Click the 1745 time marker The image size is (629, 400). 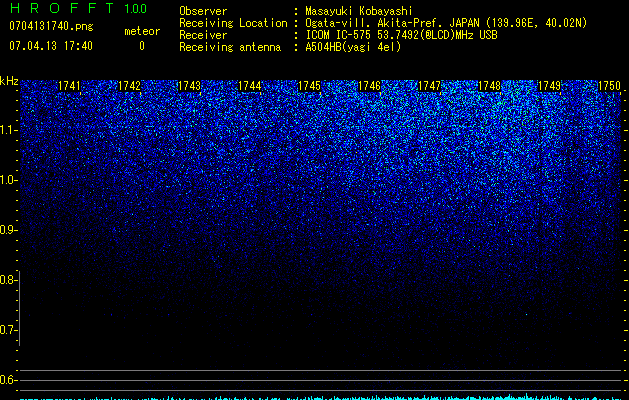(x=309, y=86)
